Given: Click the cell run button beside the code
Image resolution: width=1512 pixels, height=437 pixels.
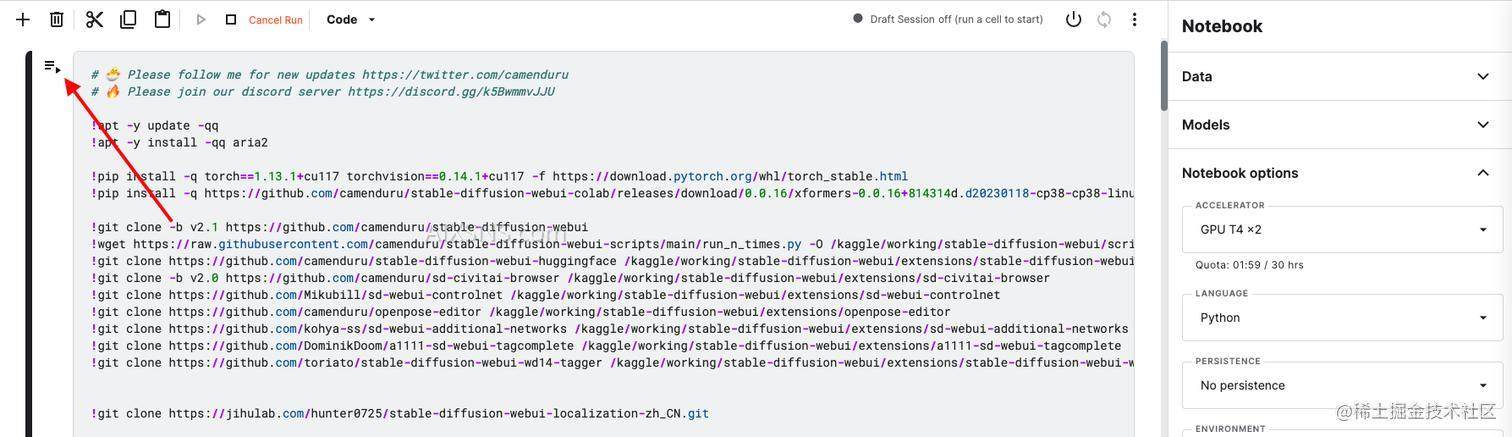Looking at the screenshot, I should 52,67.
